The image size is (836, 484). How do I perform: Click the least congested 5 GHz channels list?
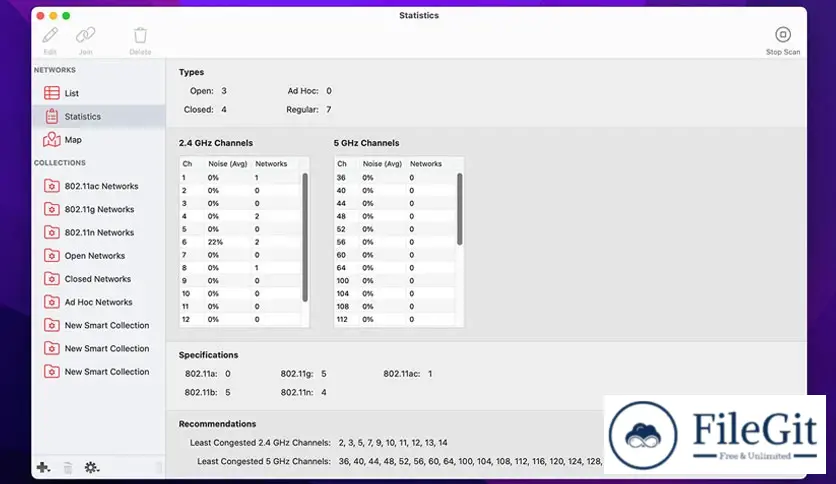pyautogui.click(x=470, y=461)
